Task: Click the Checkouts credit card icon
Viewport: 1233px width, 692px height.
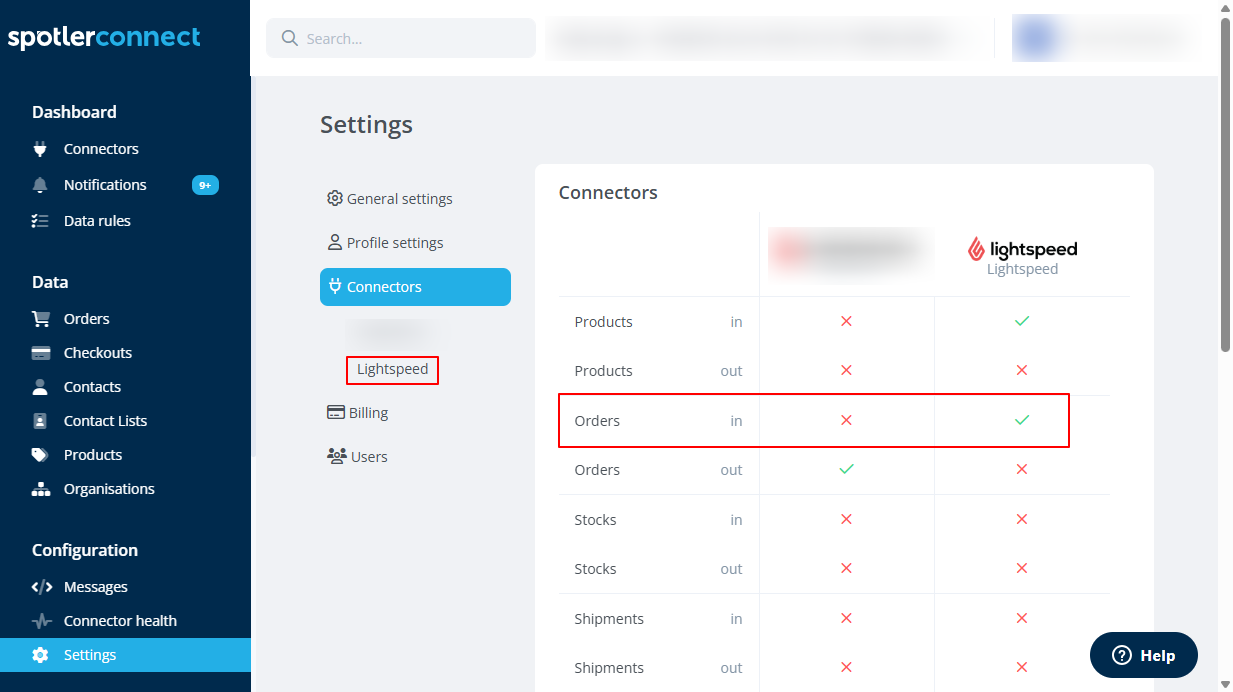Action: 40,353
